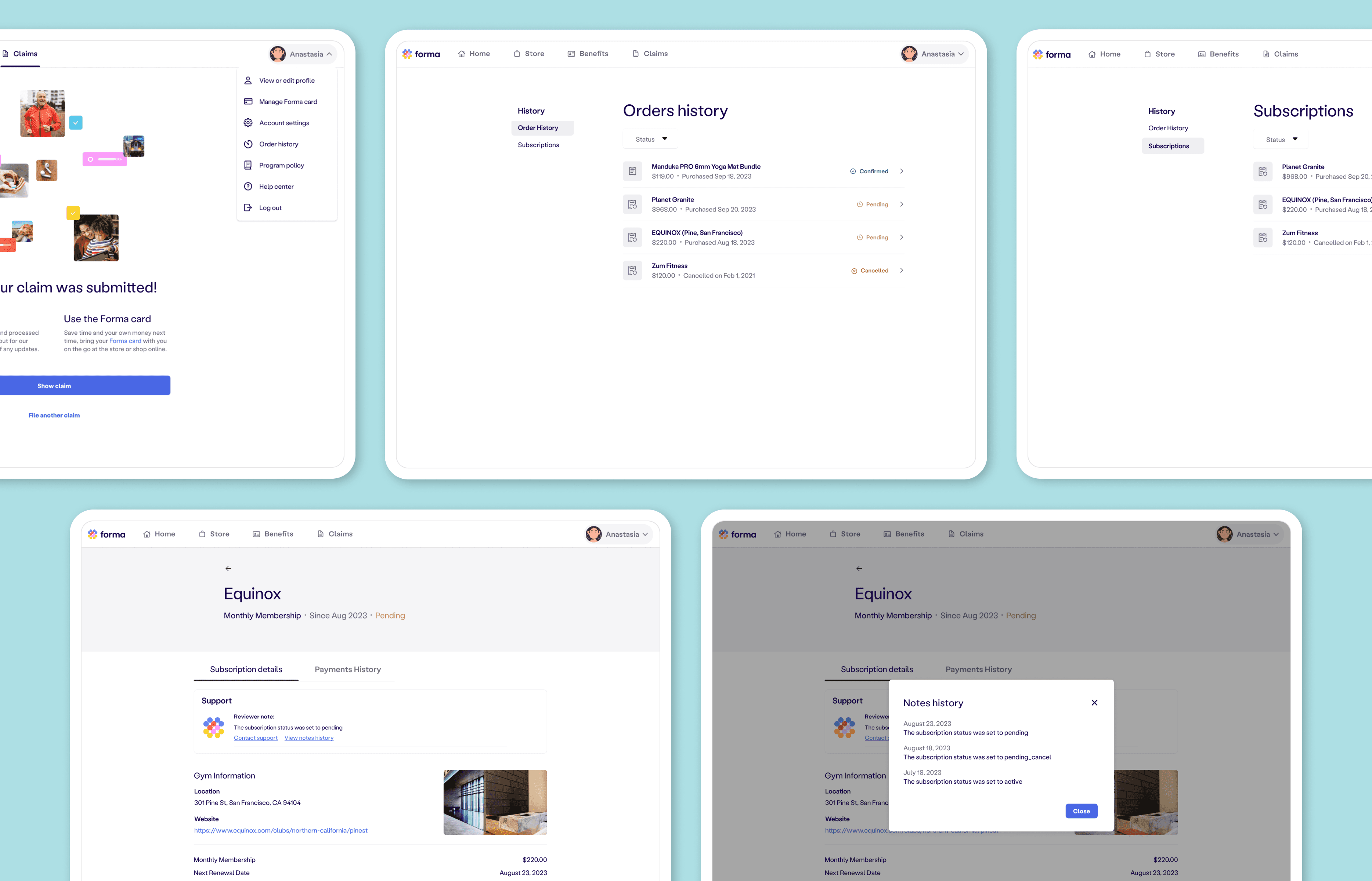Viewport: 1372px width, 881px height.
Task: Collapse the open Anastasia profile menu
Action: coord(303,54)
